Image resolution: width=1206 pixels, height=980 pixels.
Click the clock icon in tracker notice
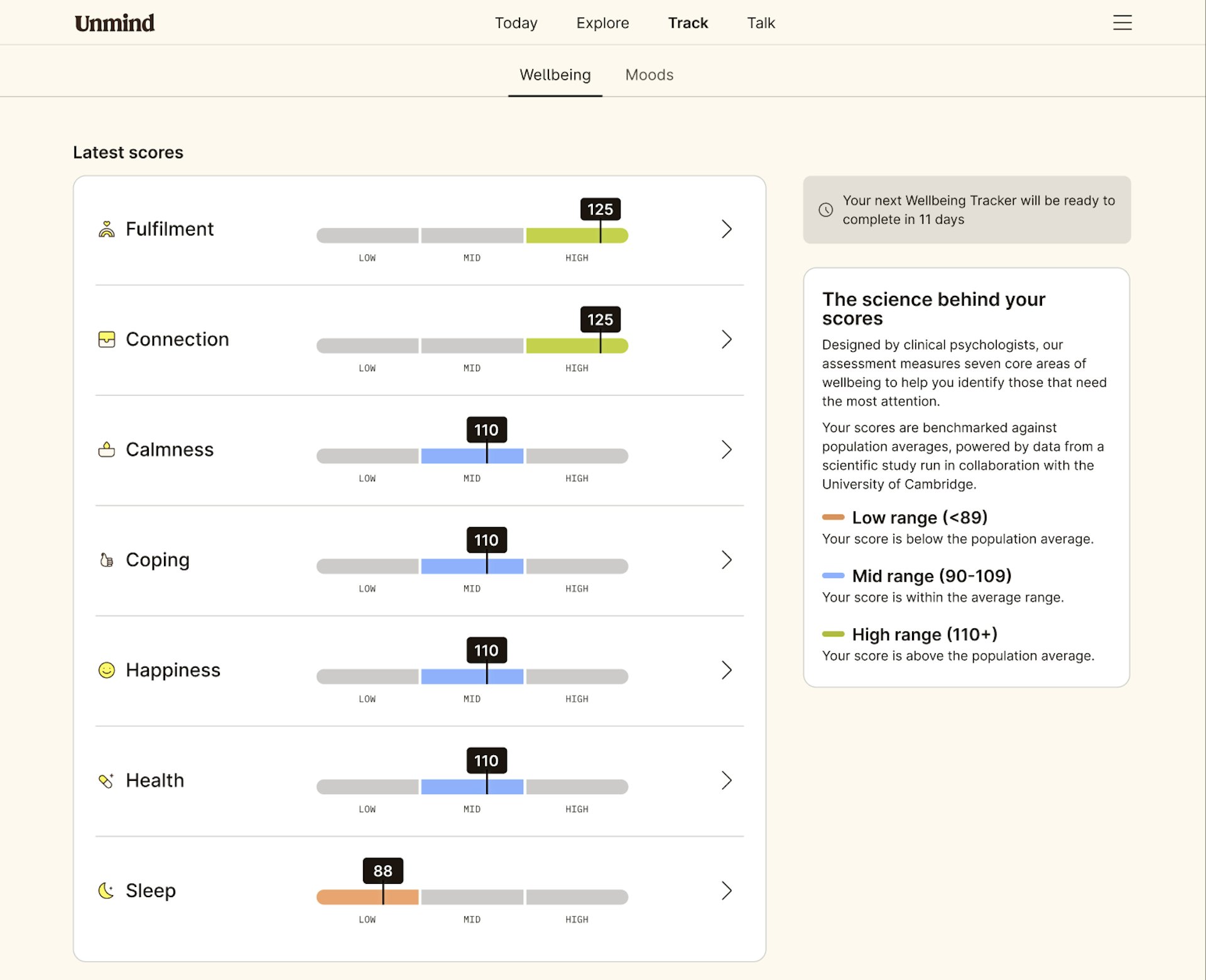pos(825,210)
